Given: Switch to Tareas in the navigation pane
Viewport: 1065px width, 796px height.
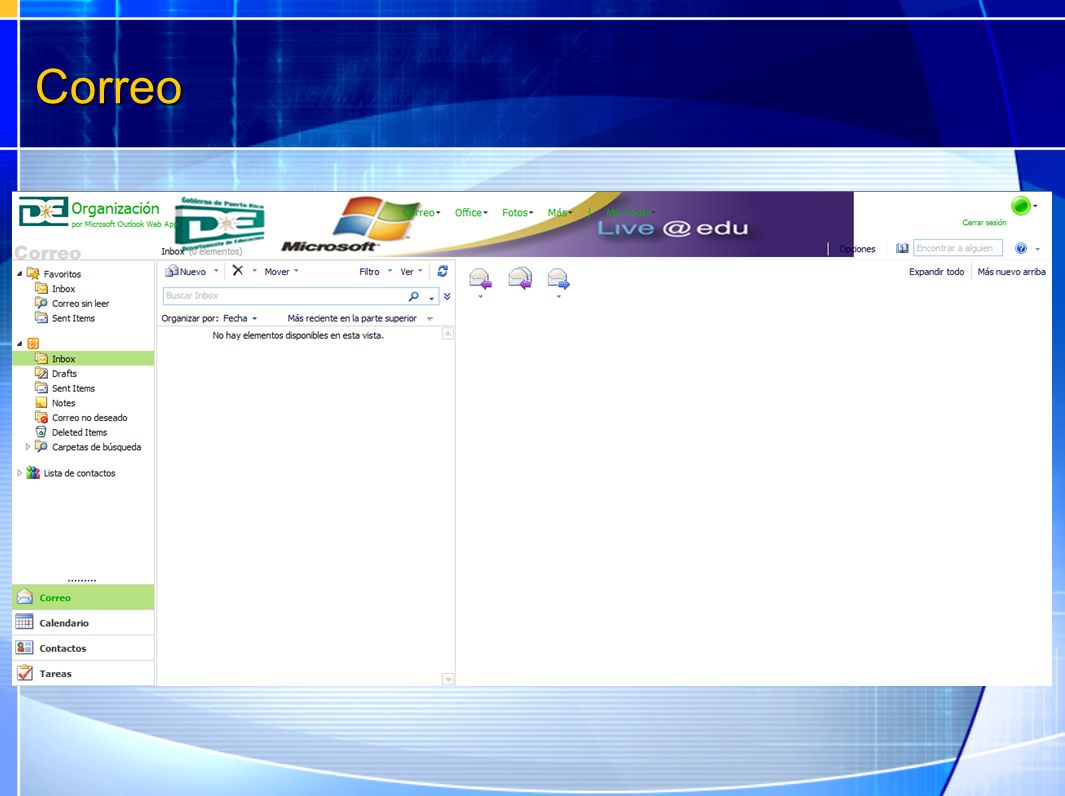Looking at the screenshot, I should (x=83, y=673).
